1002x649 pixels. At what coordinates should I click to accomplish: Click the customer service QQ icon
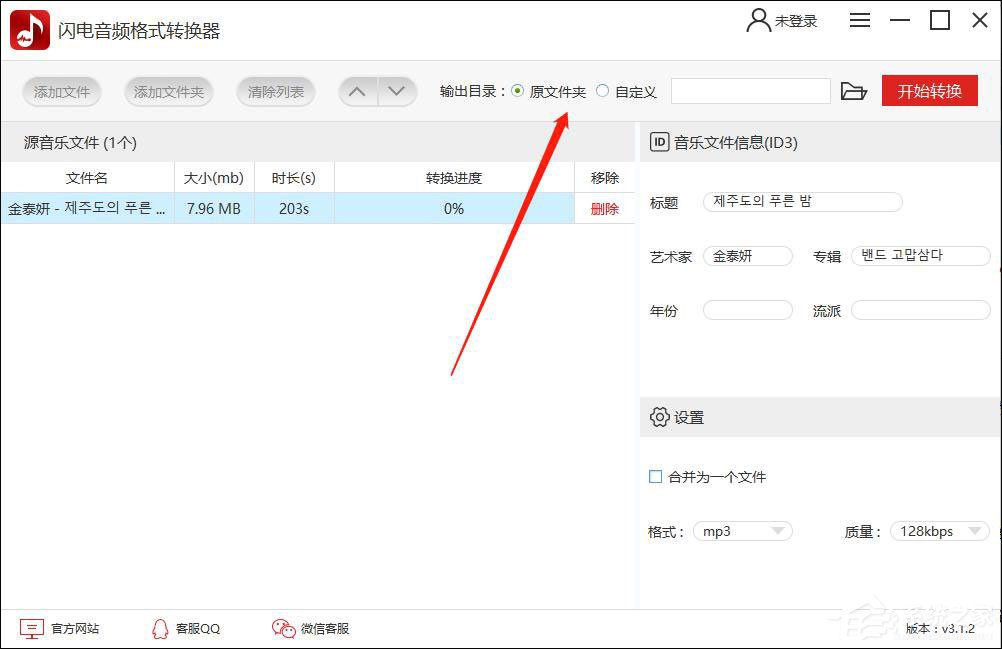pyautogui.click(x=160, y=628)
